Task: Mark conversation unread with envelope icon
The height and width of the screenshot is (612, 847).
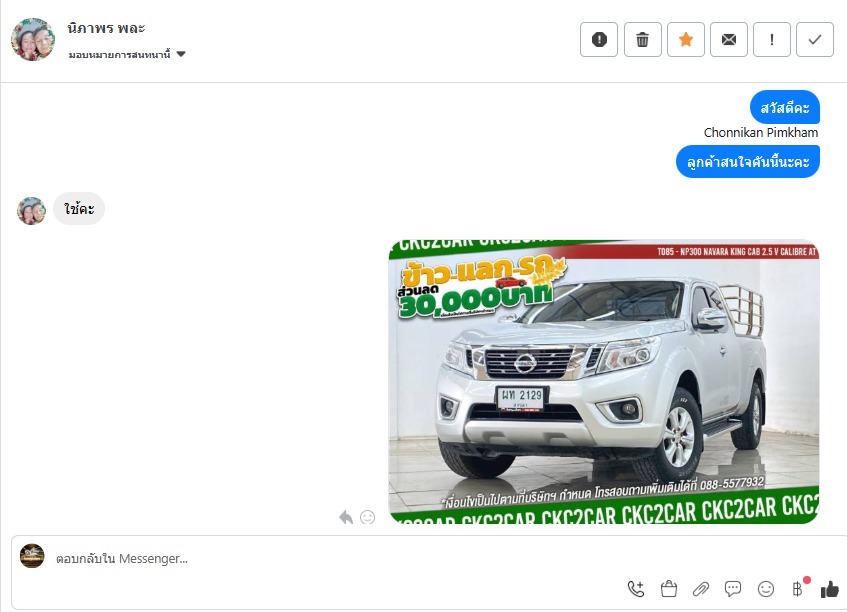Action: [x=729, y=39]
